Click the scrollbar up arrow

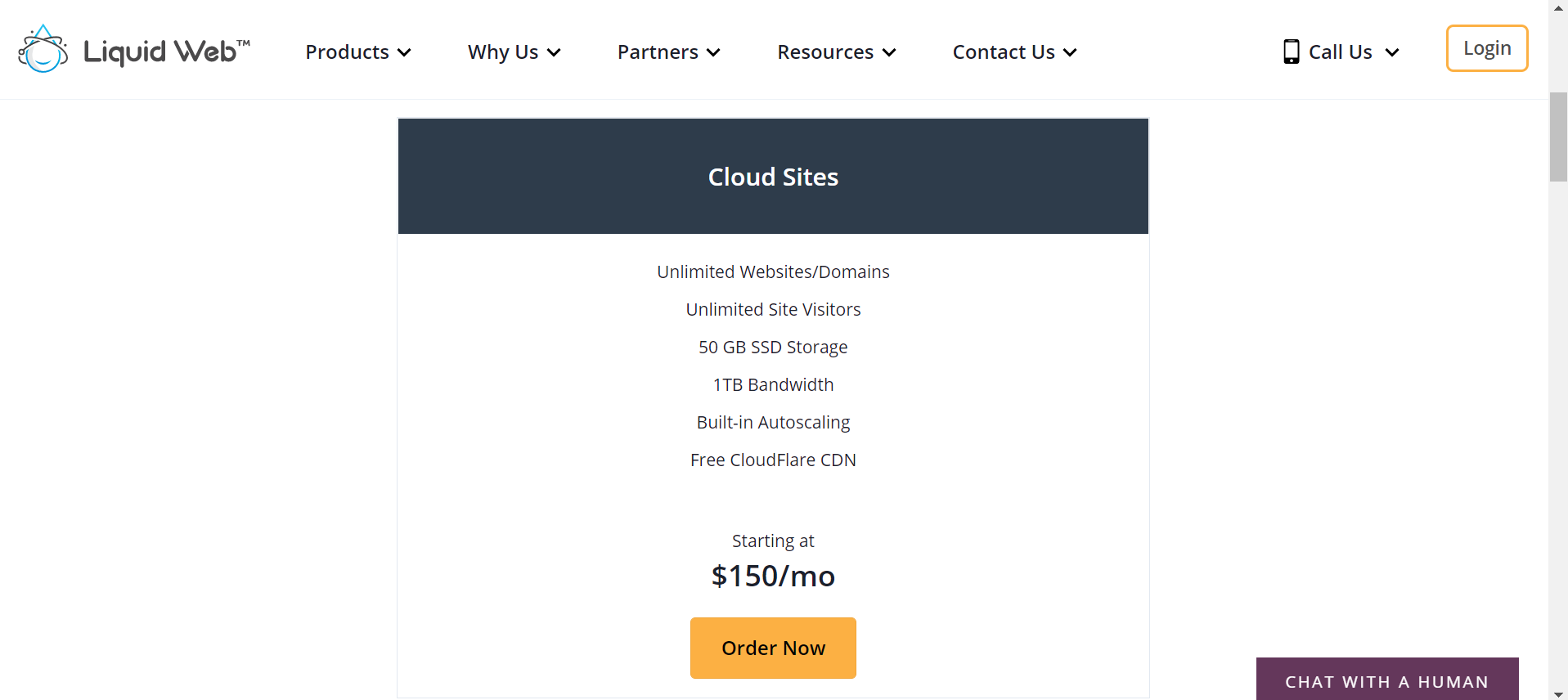tap(1558, 7)
